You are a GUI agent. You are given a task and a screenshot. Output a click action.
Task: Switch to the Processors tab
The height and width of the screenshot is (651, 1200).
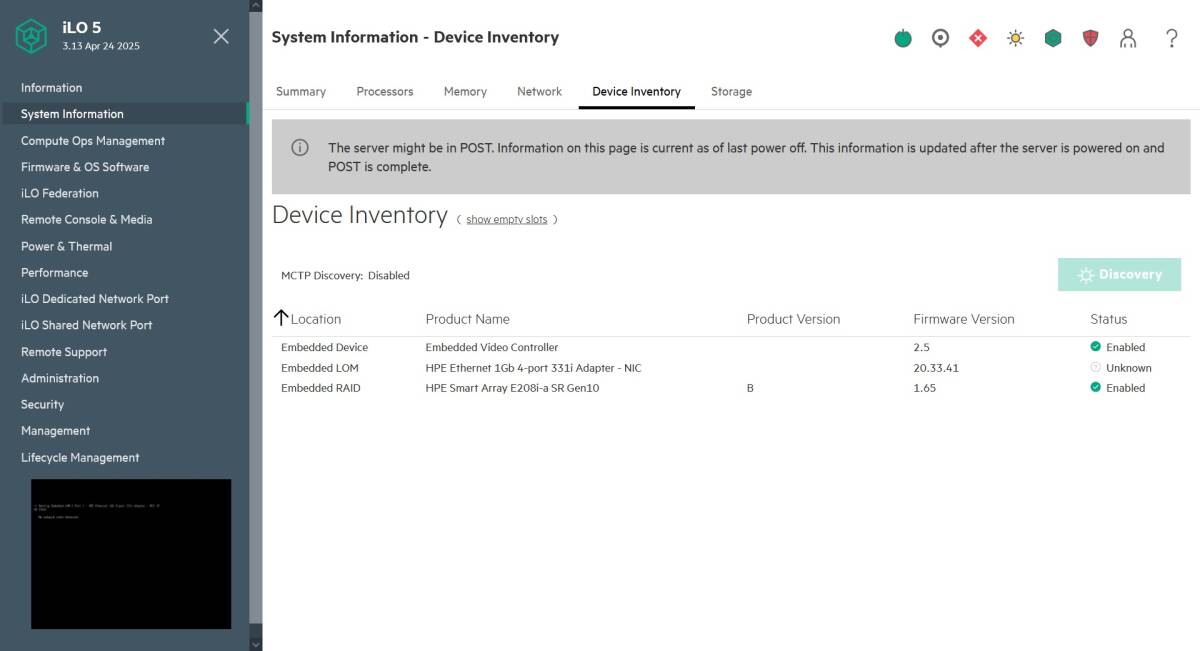[x=384, y=91]
